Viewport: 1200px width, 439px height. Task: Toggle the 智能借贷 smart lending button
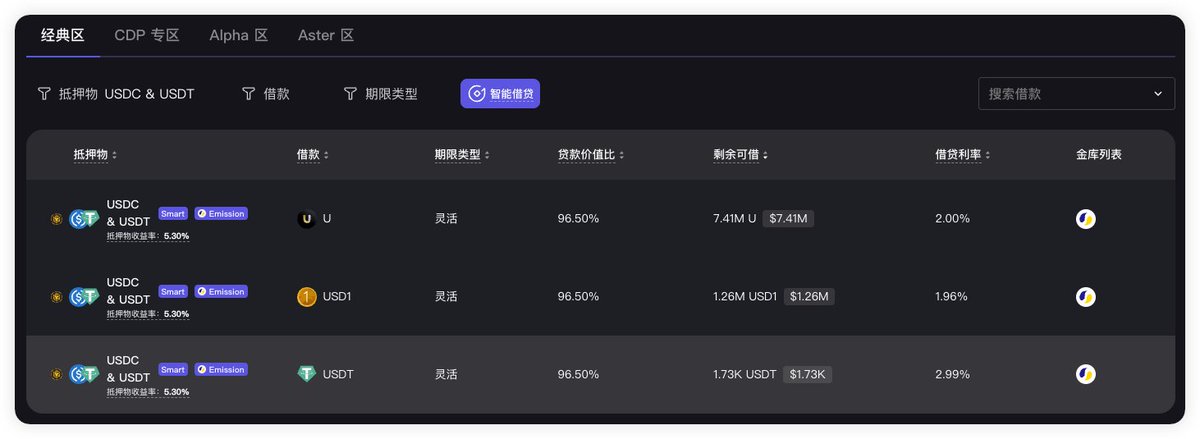pos(500,94)
